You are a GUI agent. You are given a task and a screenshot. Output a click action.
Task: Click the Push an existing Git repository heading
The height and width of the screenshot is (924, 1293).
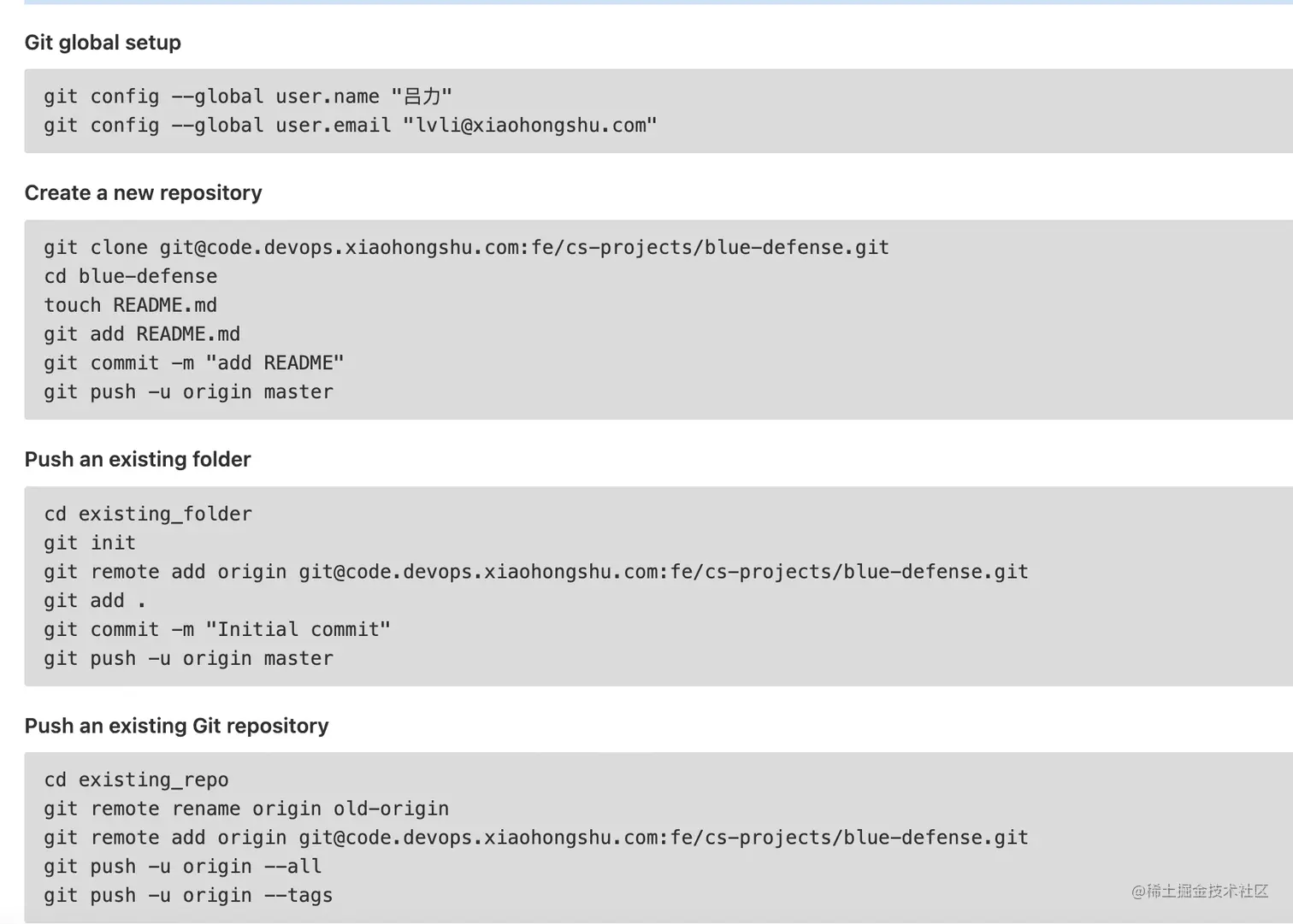click(x=177, y=727)
